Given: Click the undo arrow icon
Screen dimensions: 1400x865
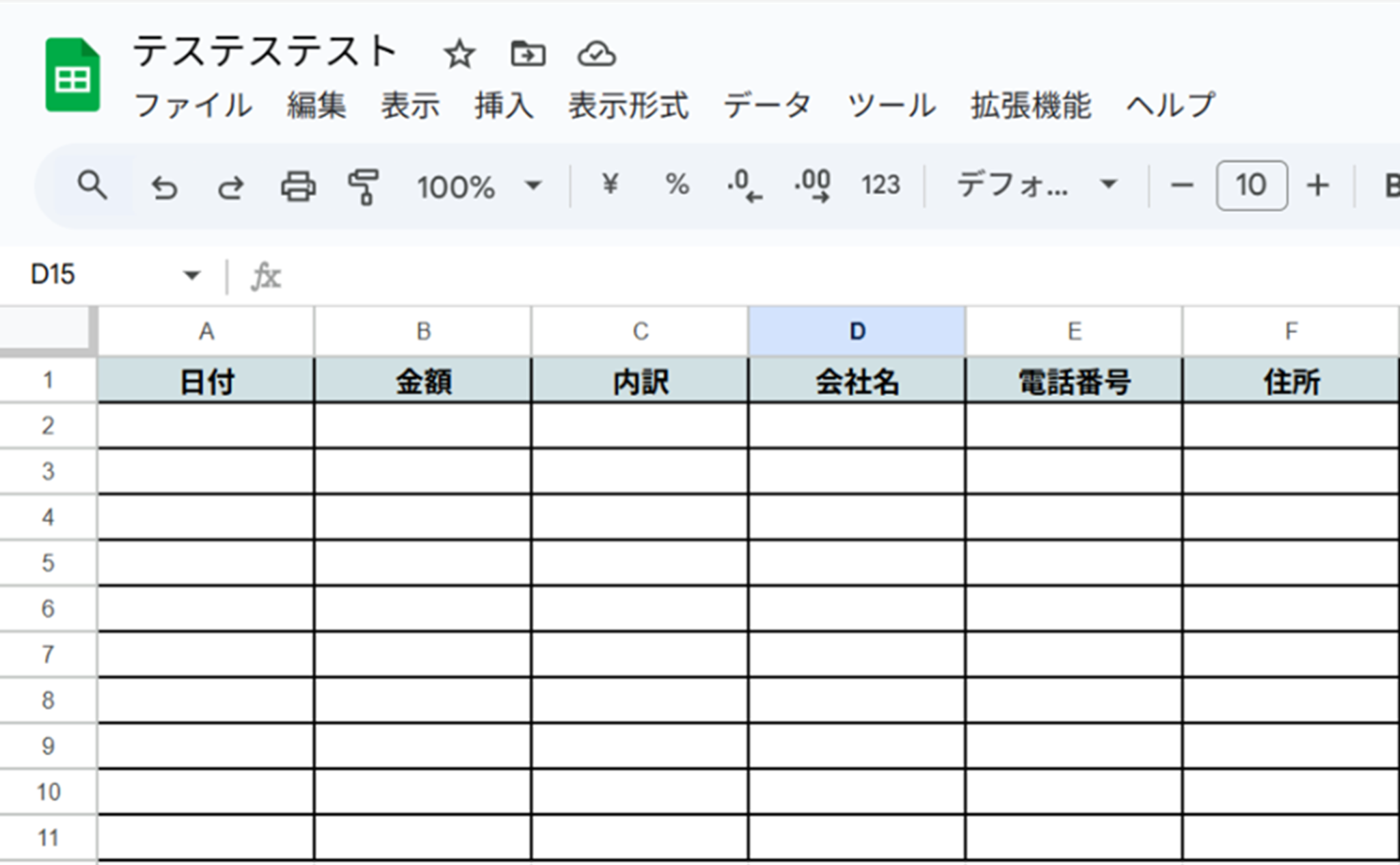Looking at the screenshot, I should click(x=164, y=187).
